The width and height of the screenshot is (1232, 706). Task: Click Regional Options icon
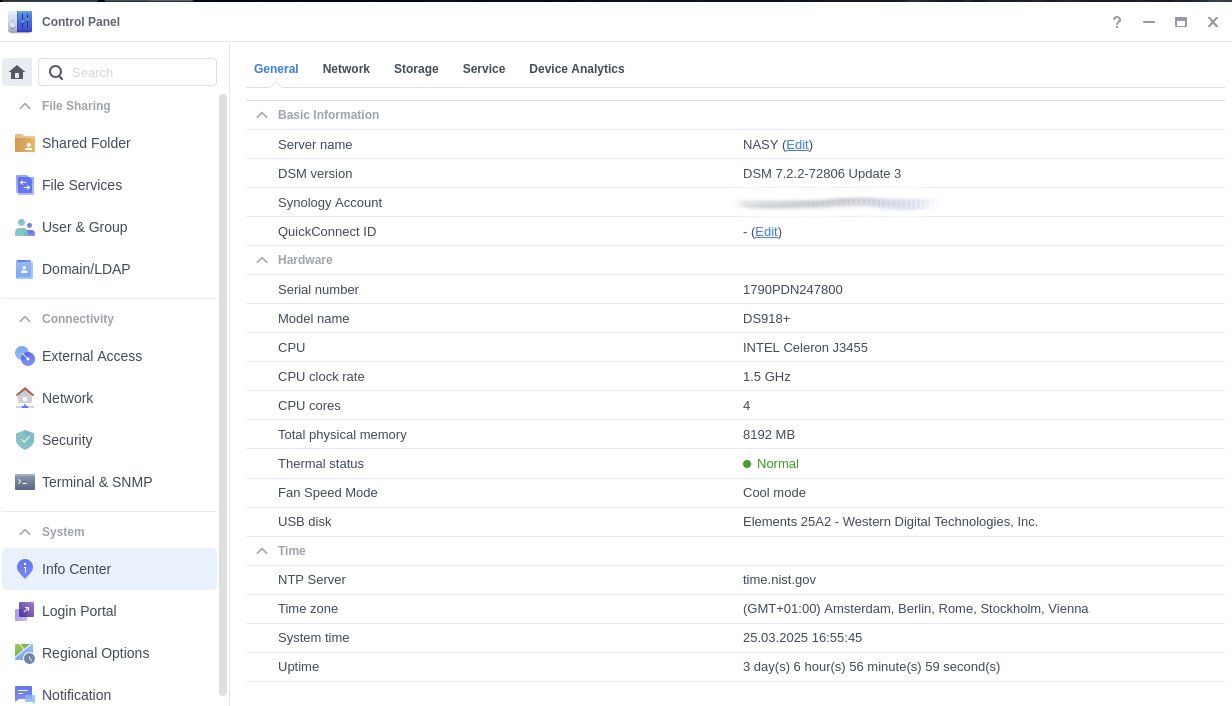(25, 653)
